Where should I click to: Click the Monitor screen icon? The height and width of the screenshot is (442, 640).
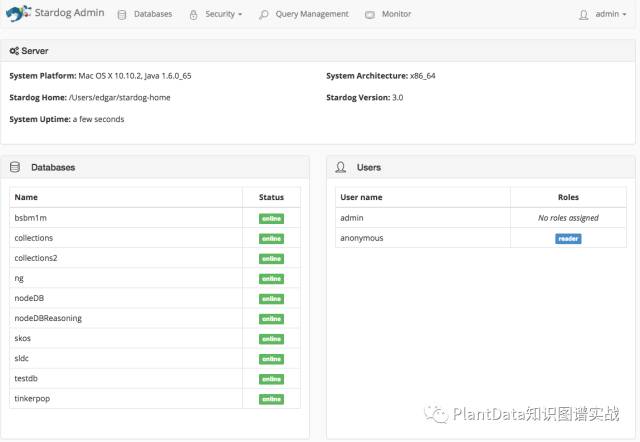(370, 15)
